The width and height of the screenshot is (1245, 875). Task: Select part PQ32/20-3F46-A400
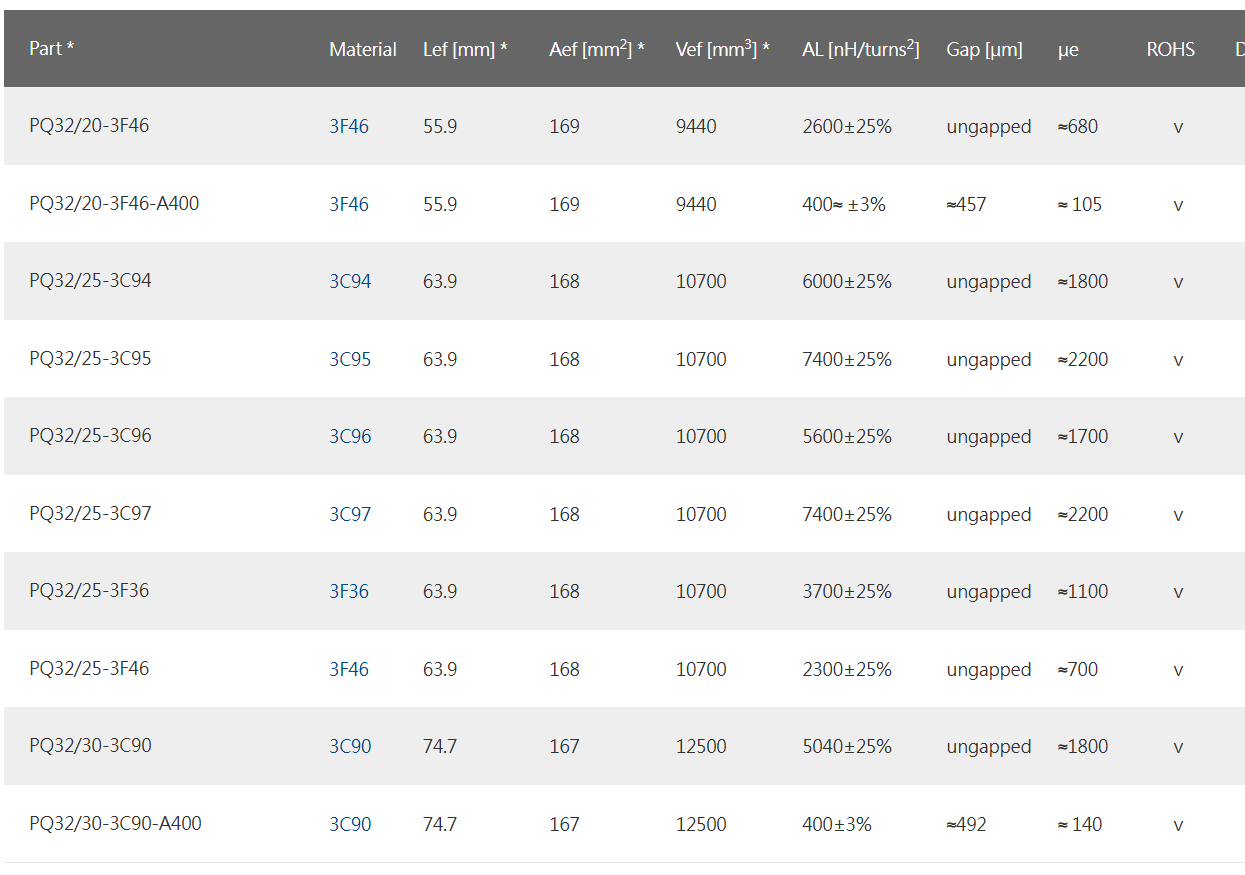coord(114,204)
